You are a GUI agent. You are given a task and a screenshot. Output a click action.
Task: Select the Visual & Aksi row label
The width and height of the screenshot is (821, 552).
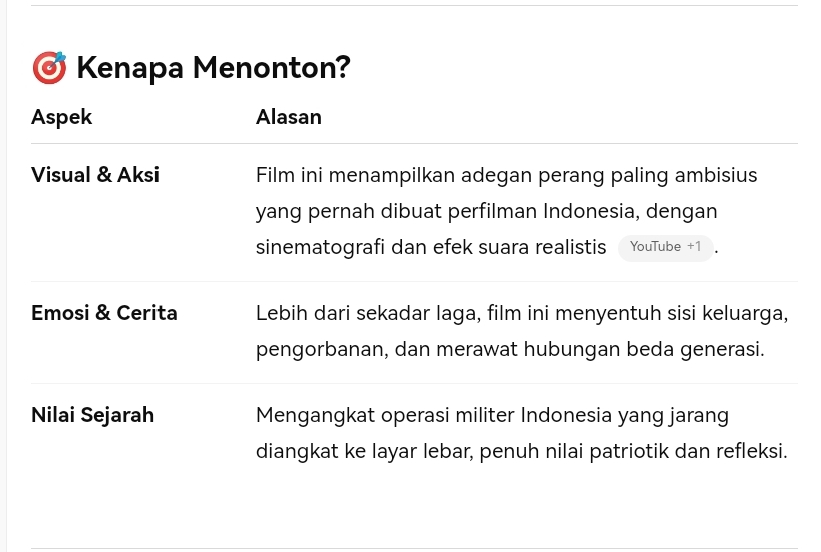[x=95, y=175]
